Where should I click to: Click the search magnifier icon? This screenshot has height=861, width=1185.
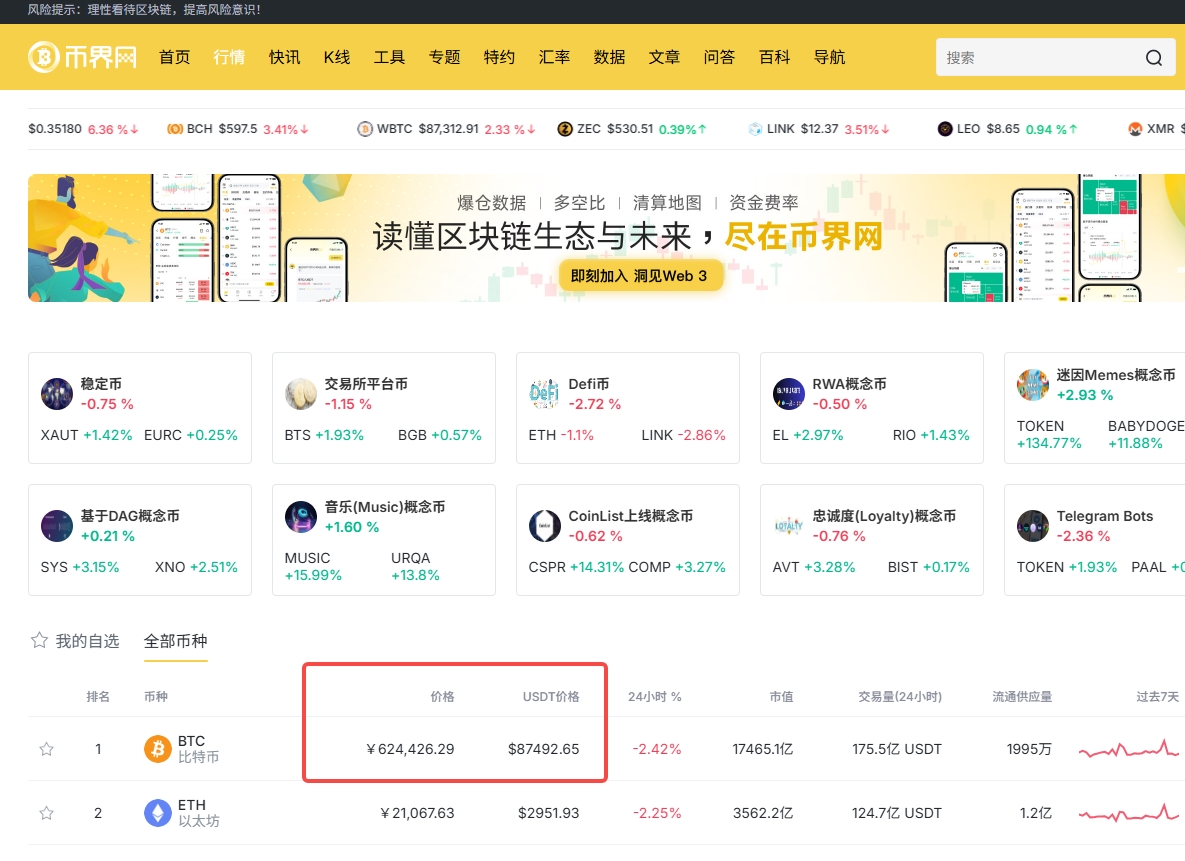(1153, 58)
